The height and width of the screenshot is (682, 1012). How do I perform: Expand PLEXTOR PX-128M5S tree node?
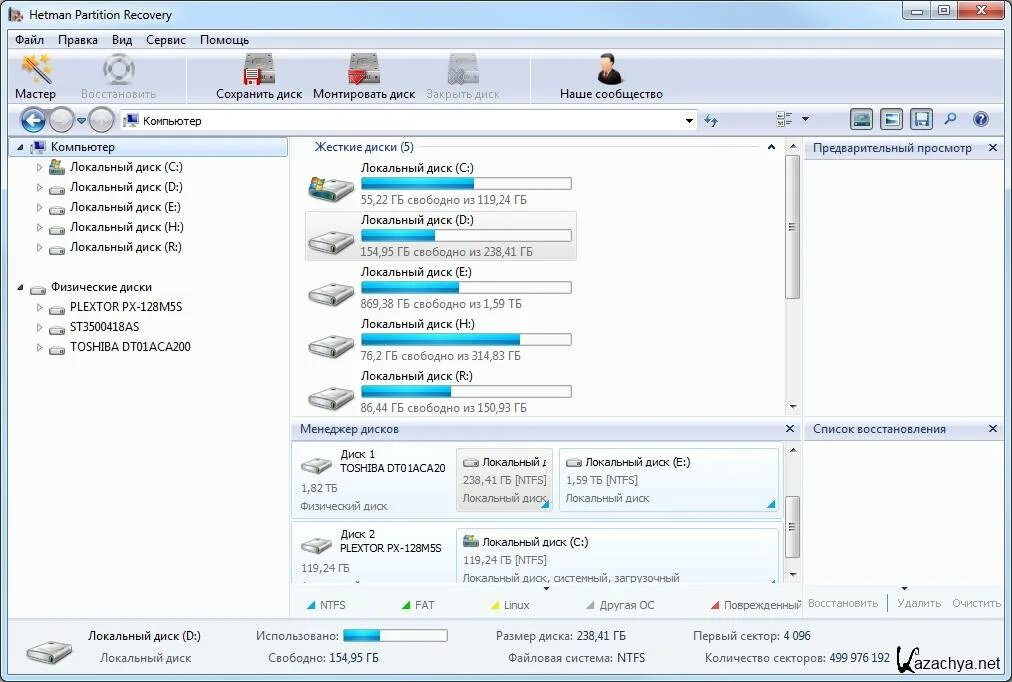[39, 307]
